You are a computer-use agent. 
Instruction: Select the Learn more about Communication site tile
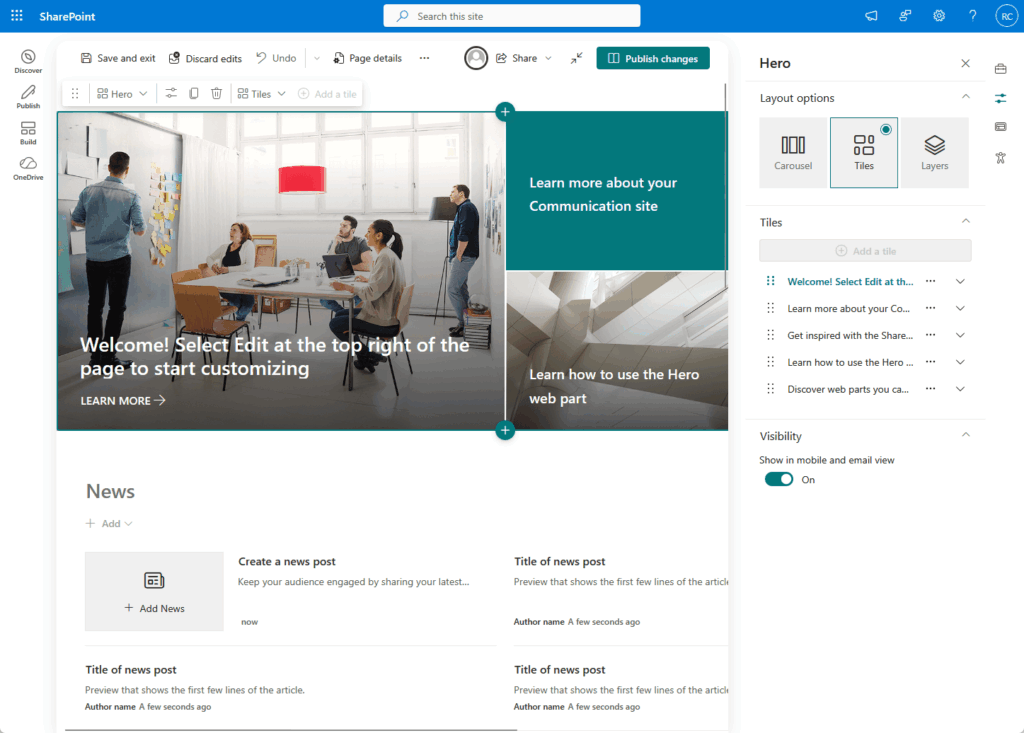616,191
